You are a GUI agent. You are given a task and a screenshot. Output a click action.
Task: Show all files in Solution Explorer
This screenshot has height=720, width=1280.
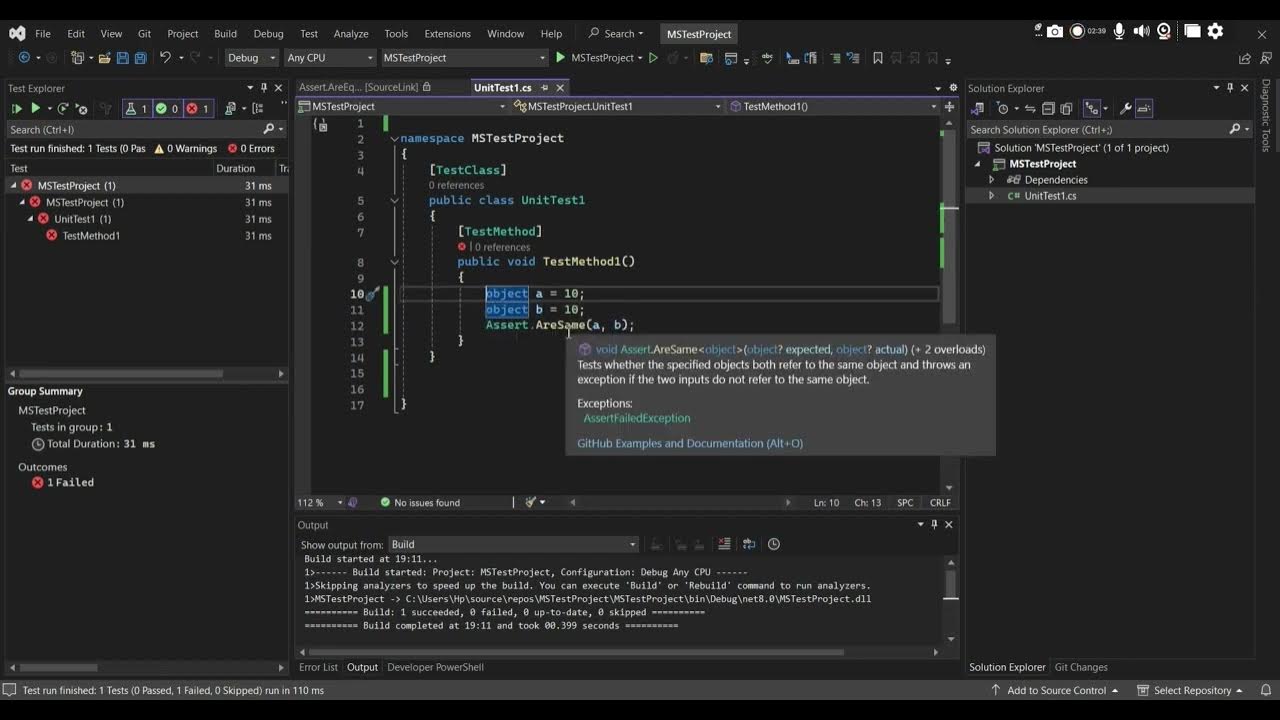point(1066,108)
